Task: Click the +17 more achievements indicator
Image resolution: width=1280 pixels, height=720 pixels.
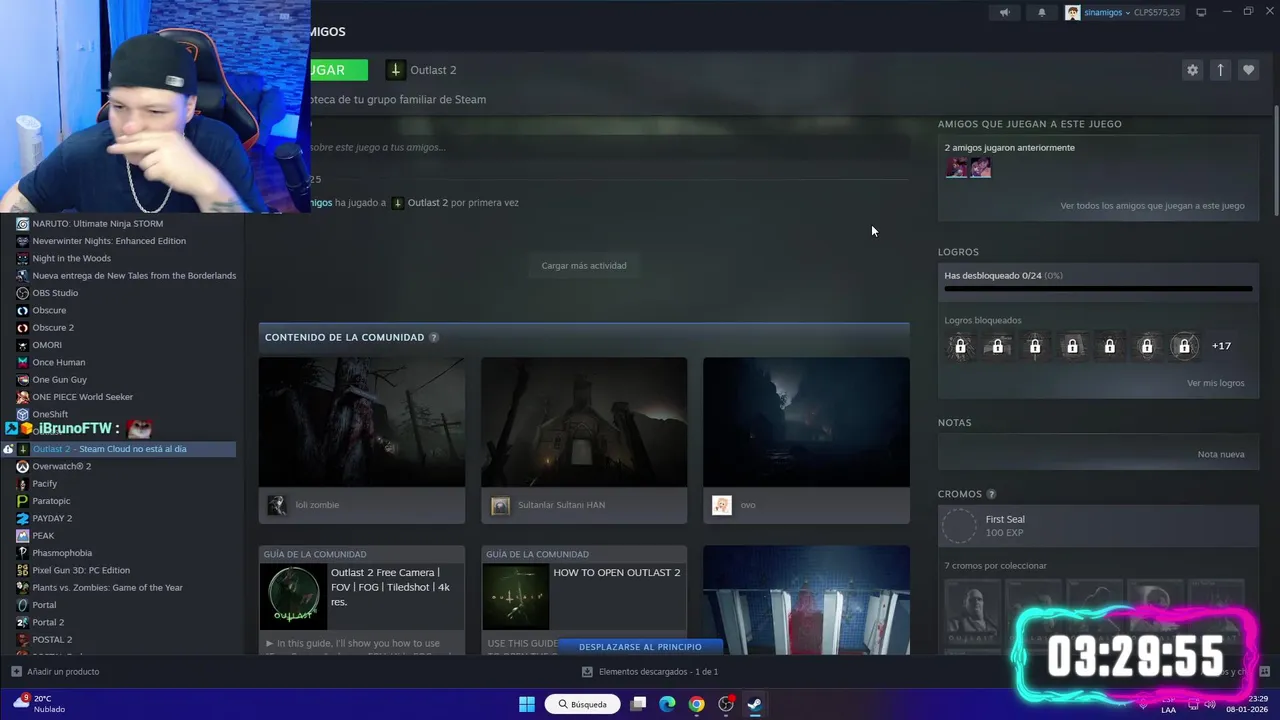Action: point(1221,346)
